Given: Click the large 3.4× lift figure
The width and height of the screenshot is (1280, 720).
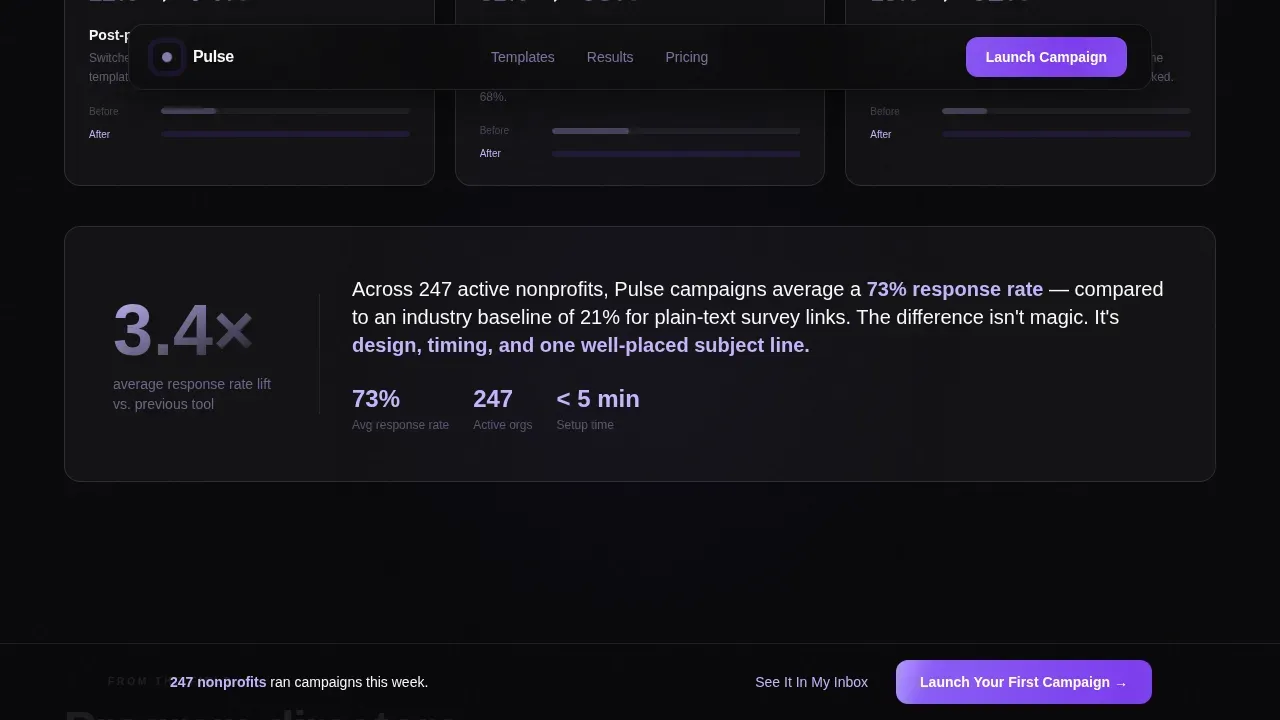Looking at the screenshot, I should (x=183, y=330).
